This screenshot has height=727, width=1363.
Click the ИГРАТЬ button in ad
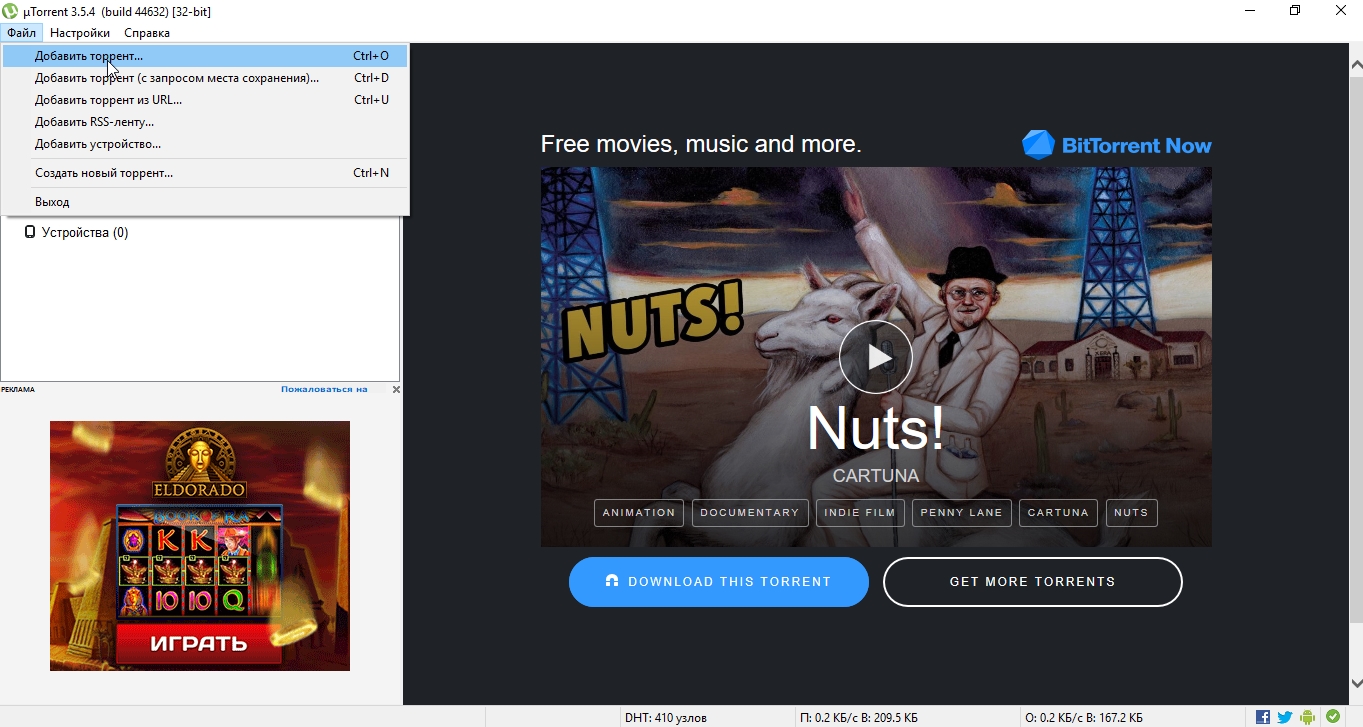(x=199, y=643)
